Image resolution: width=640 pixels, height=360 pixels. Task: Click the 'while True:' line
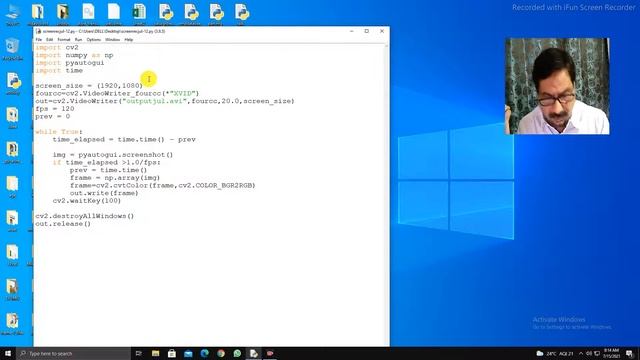59,132
